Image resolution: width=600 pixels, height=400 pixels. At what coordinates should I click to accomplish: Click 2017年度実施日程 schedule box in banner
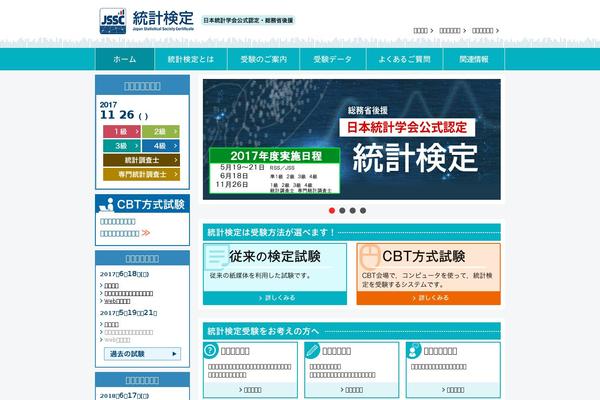pos(275,171)
